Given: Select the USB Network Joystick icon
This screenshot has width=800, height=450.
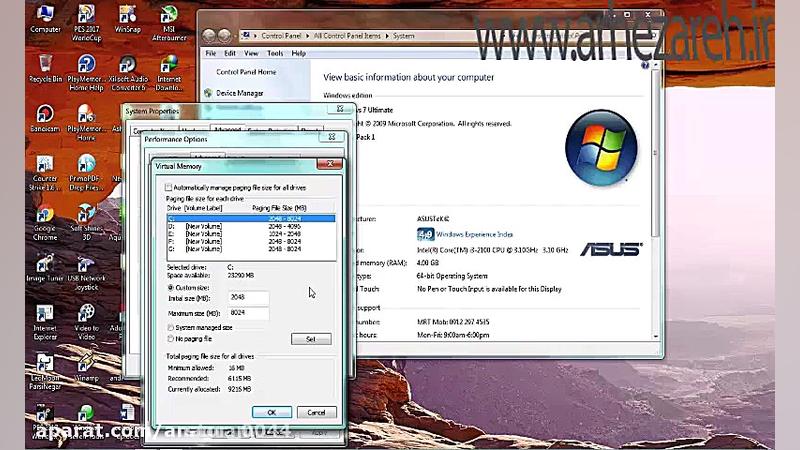Looking at the screenshot, I should (x=86, y=272).
